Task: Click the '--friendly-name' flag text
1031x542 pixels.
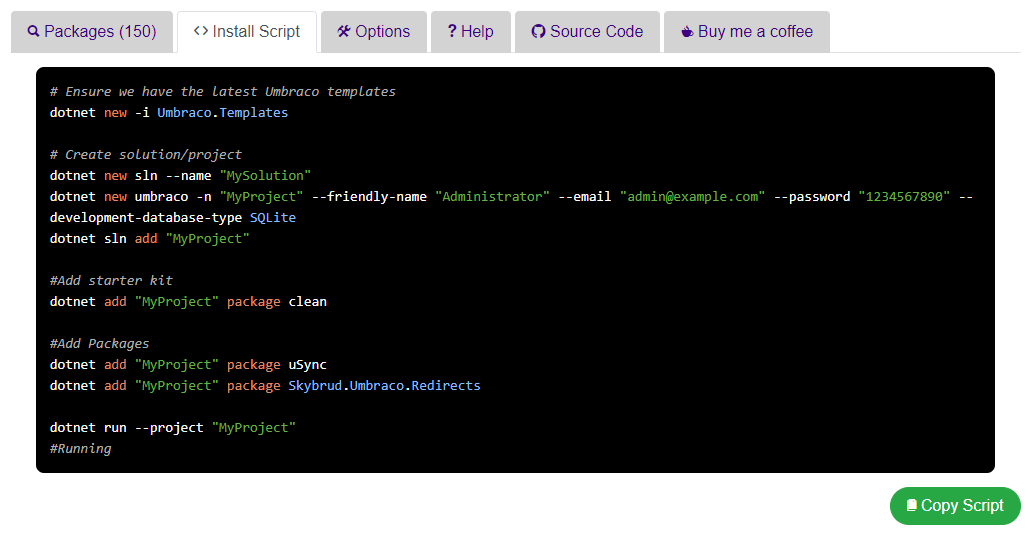Action: tap(369, 197)
